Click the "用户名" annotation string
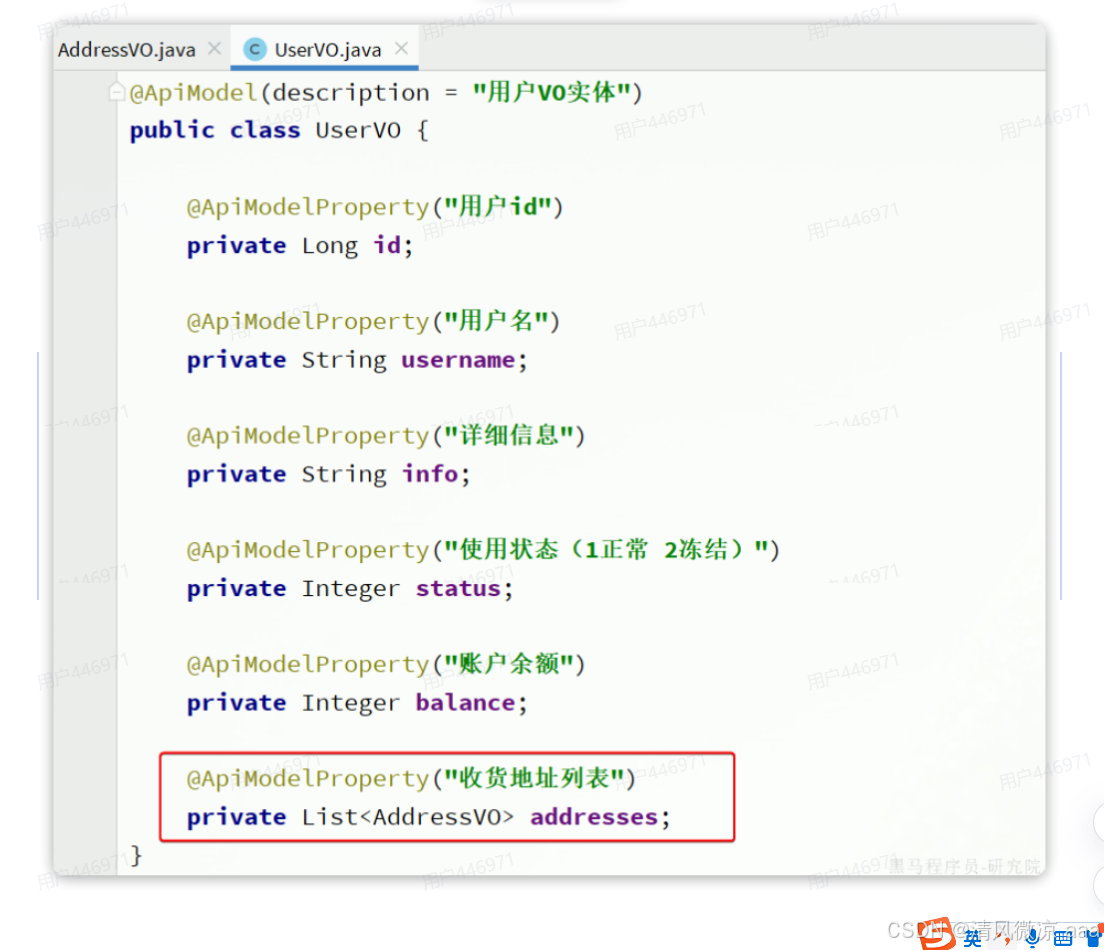The width and height of the screenshot is (1104, 950). pyautogui.click(x=496, y=320)
